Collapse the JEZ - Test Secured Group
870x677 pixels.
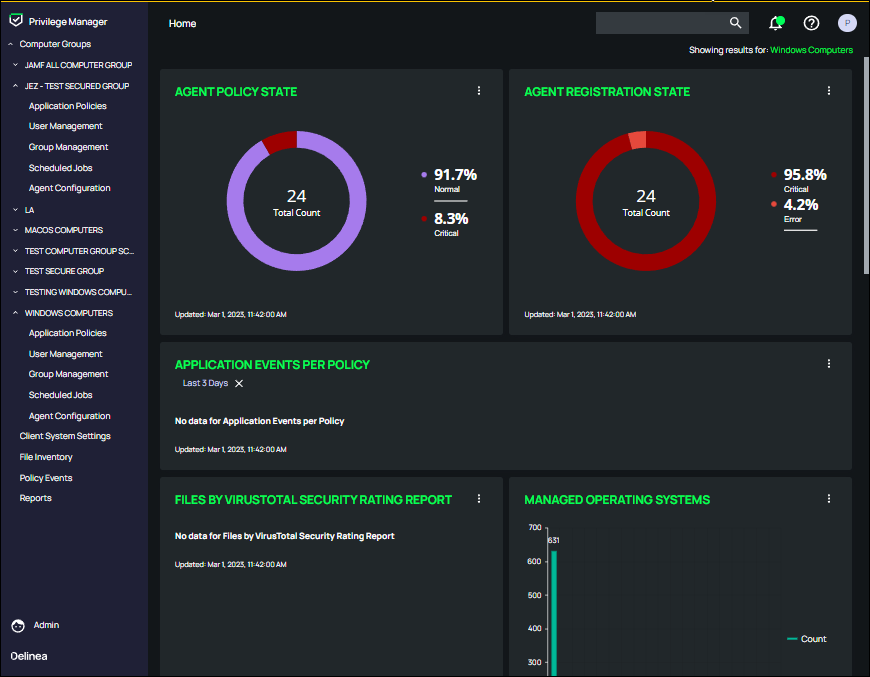[16, 86]
